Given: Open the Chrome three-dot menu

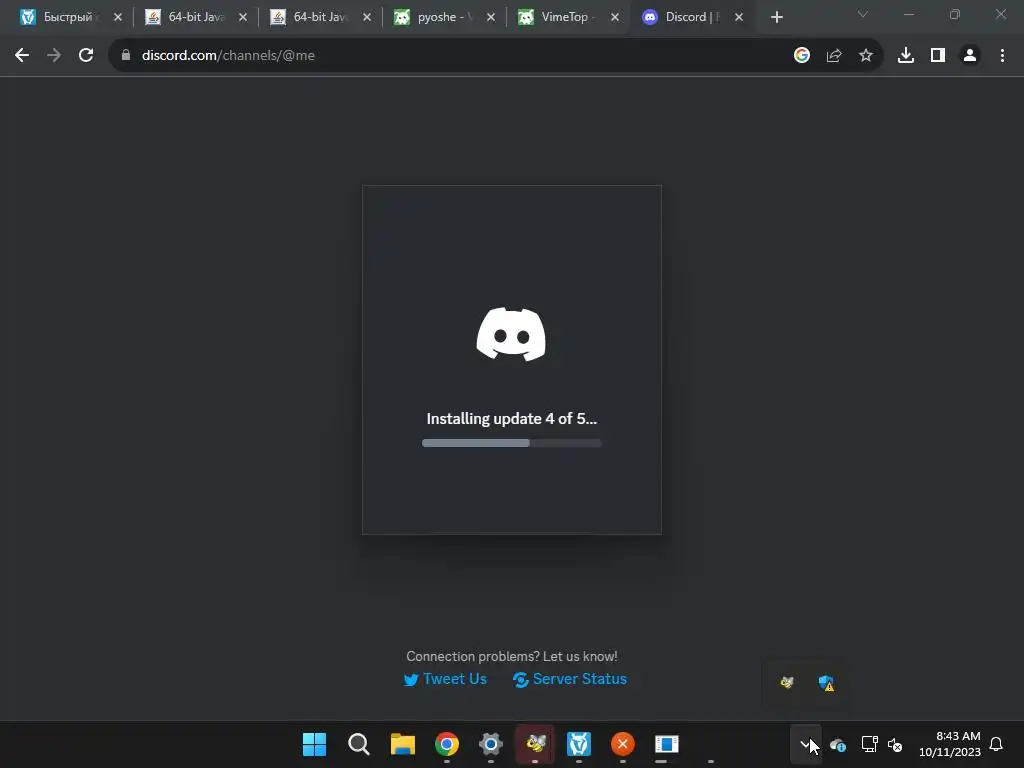Looking at the screenshot, I should [1002, 56].
